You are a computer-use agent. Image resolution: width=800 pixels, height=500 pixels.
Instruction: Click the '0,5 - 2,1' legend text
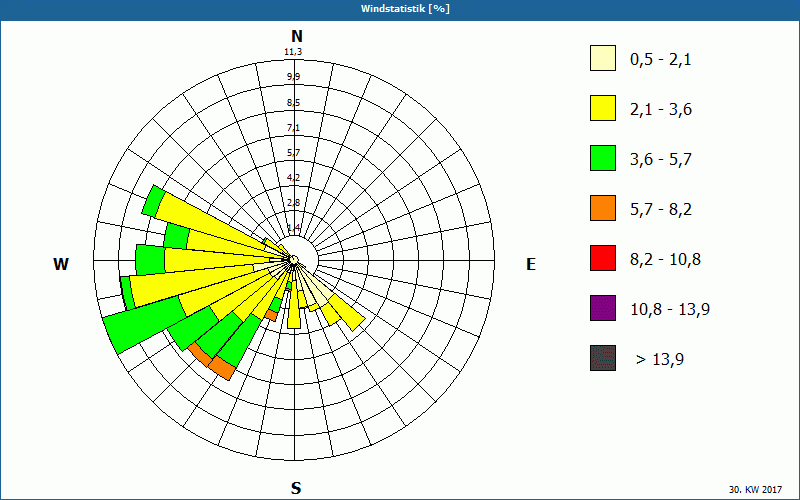click(x=660, y=60)
